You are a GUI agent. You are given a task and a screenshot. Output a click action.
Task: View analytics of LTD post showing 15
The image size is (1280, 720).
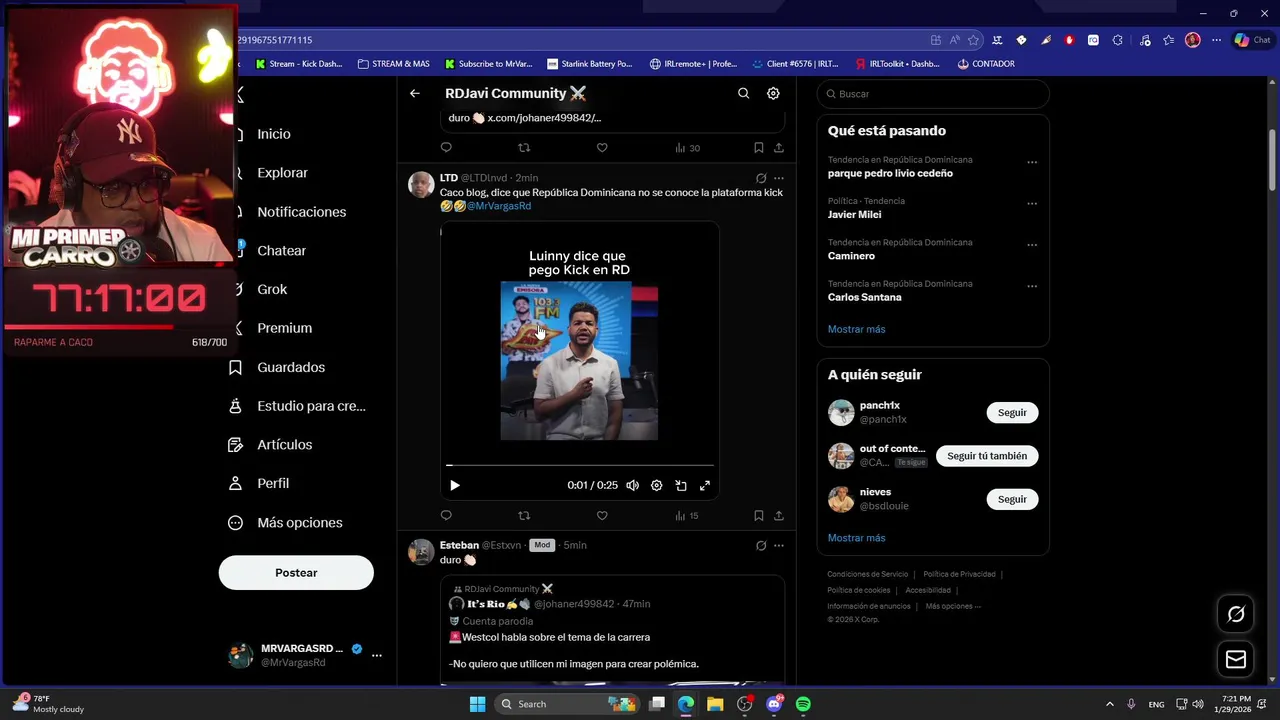click(x=687, y=515)
